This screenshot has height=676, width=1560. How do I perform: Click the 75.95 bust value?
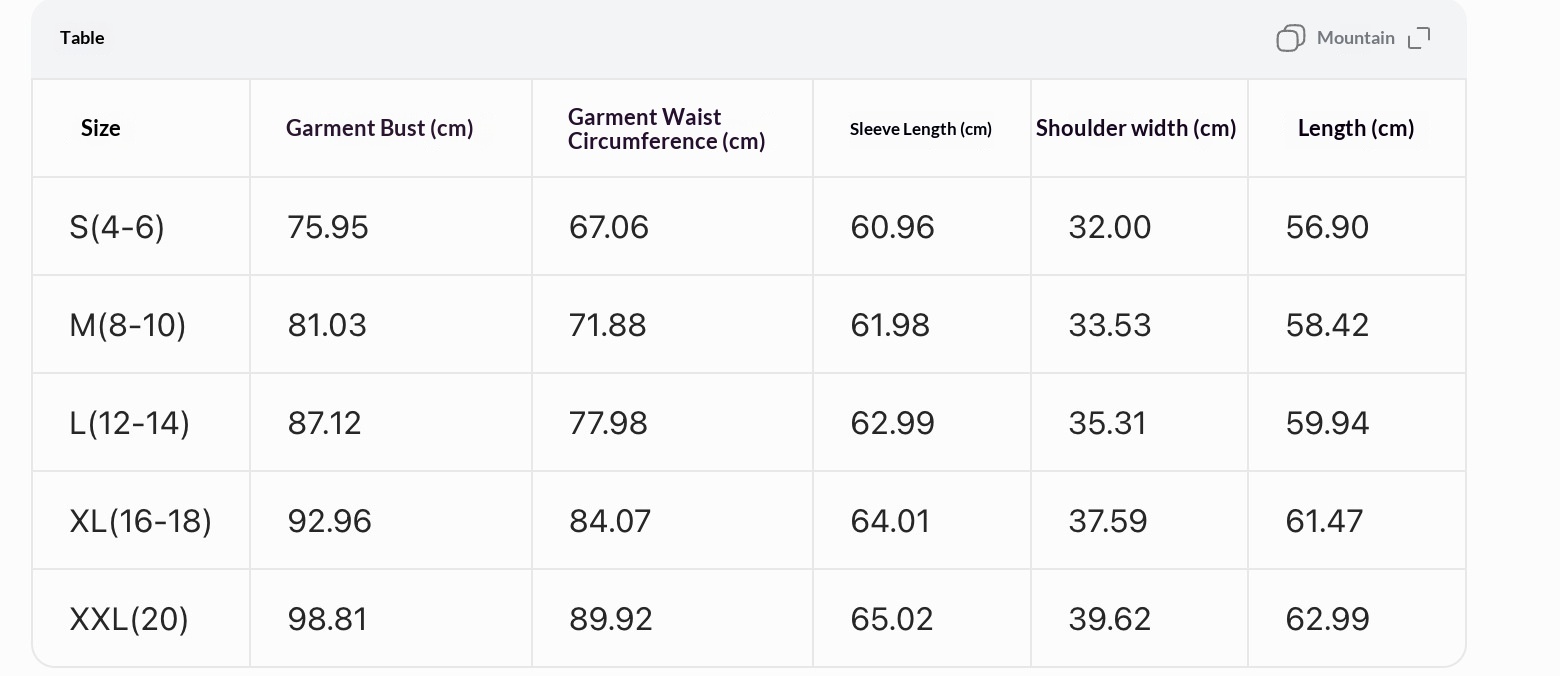328,227
